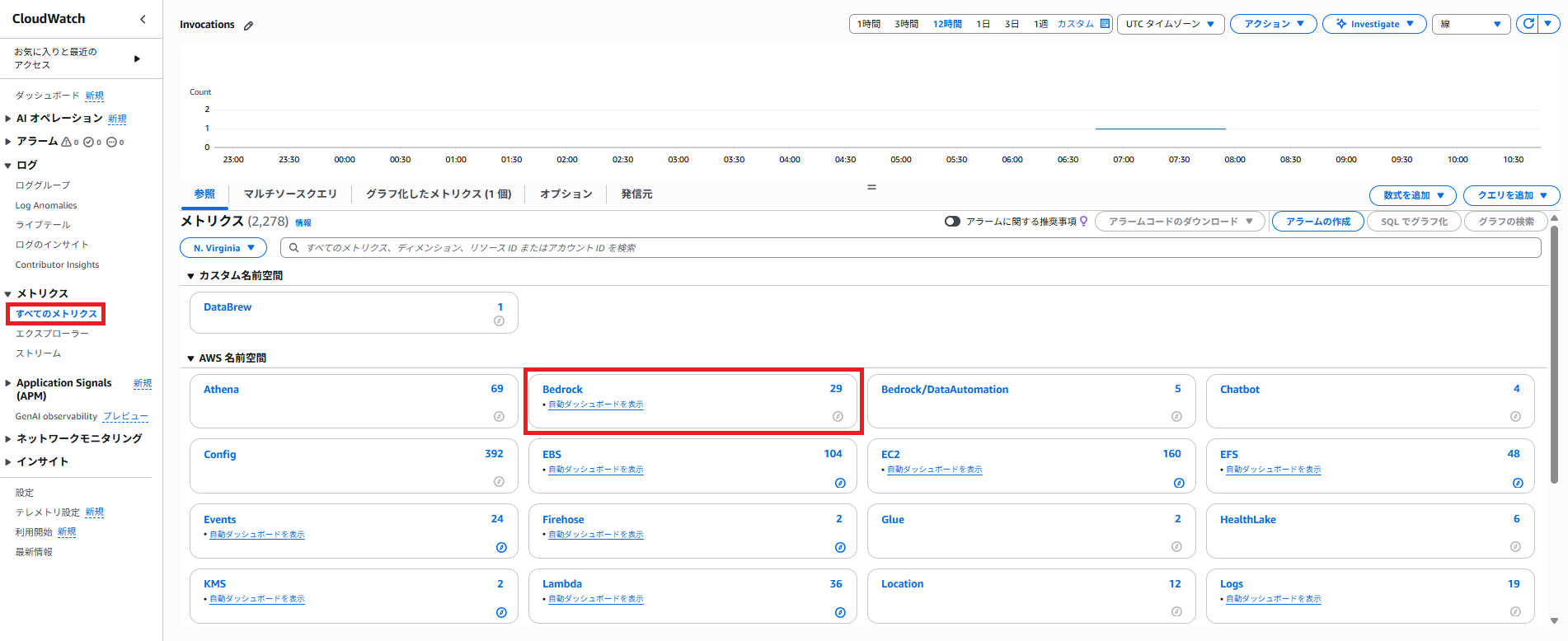The width and height of the screenshot is (1568, 641).
Task: Click the compass icon in Glue card
Action: click(1176, 546)
